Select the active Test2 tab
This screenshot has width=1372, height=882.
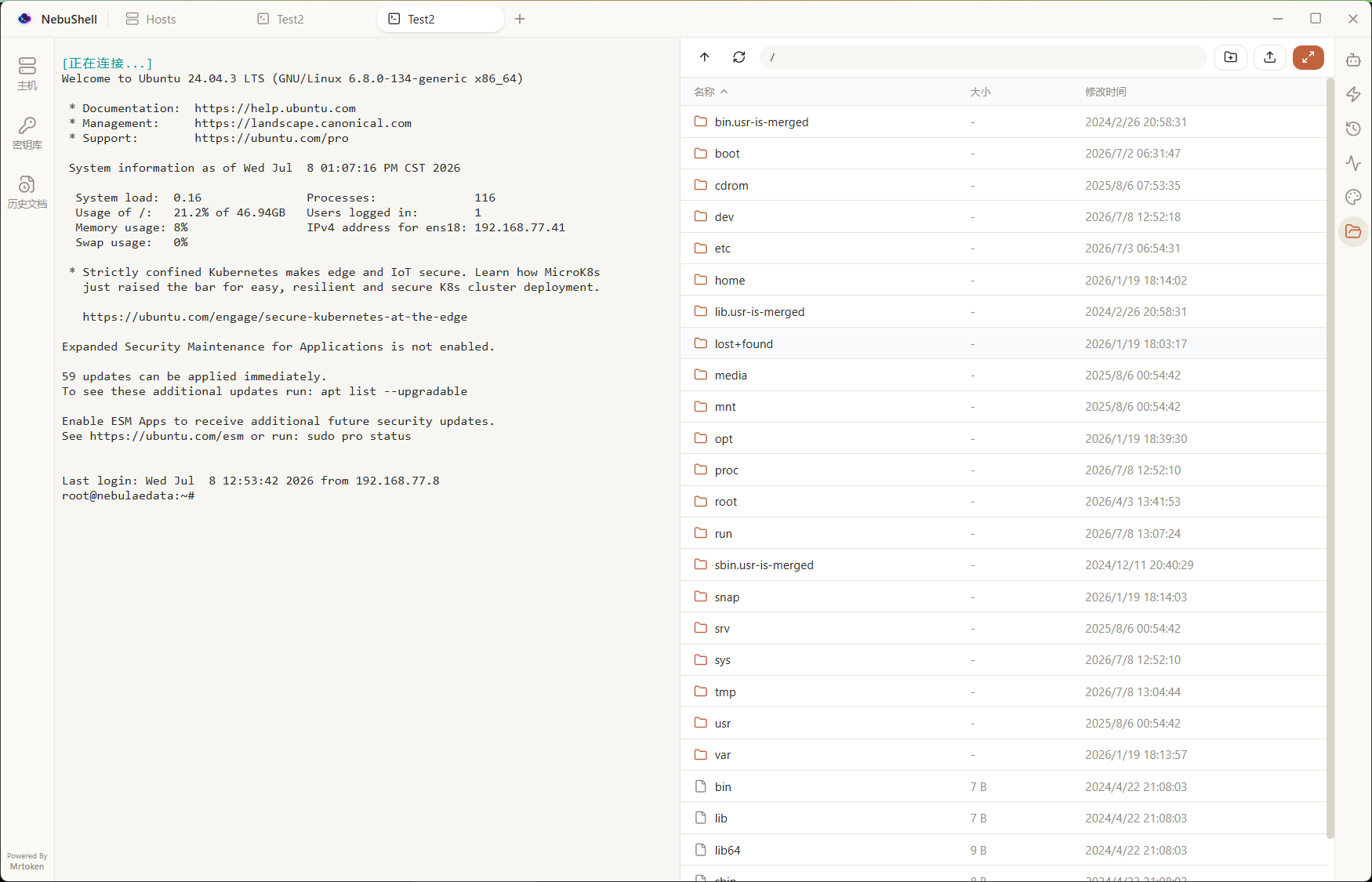tap(441, 19)
